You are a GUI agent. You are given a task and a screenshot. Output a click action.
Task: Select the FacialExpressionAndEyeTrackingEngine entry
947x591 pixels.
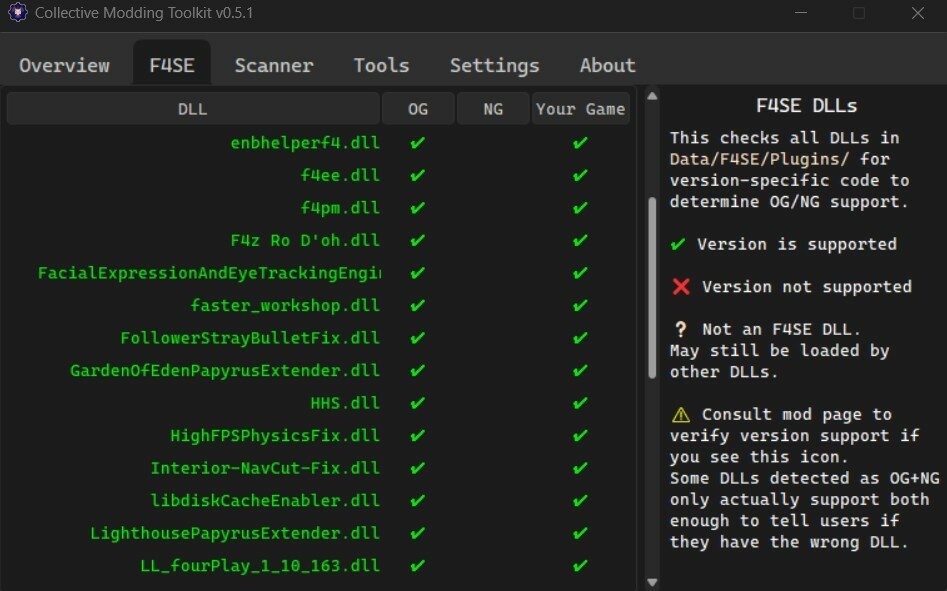(209, 273)
